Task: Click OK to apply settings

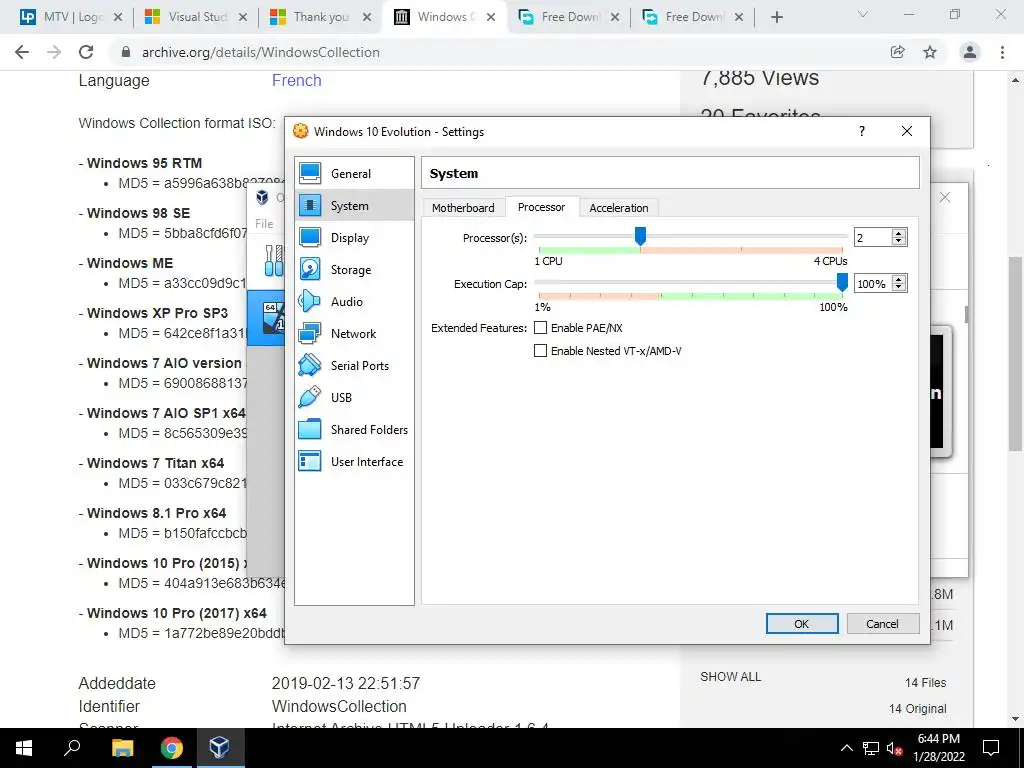Action: (802, 624)
